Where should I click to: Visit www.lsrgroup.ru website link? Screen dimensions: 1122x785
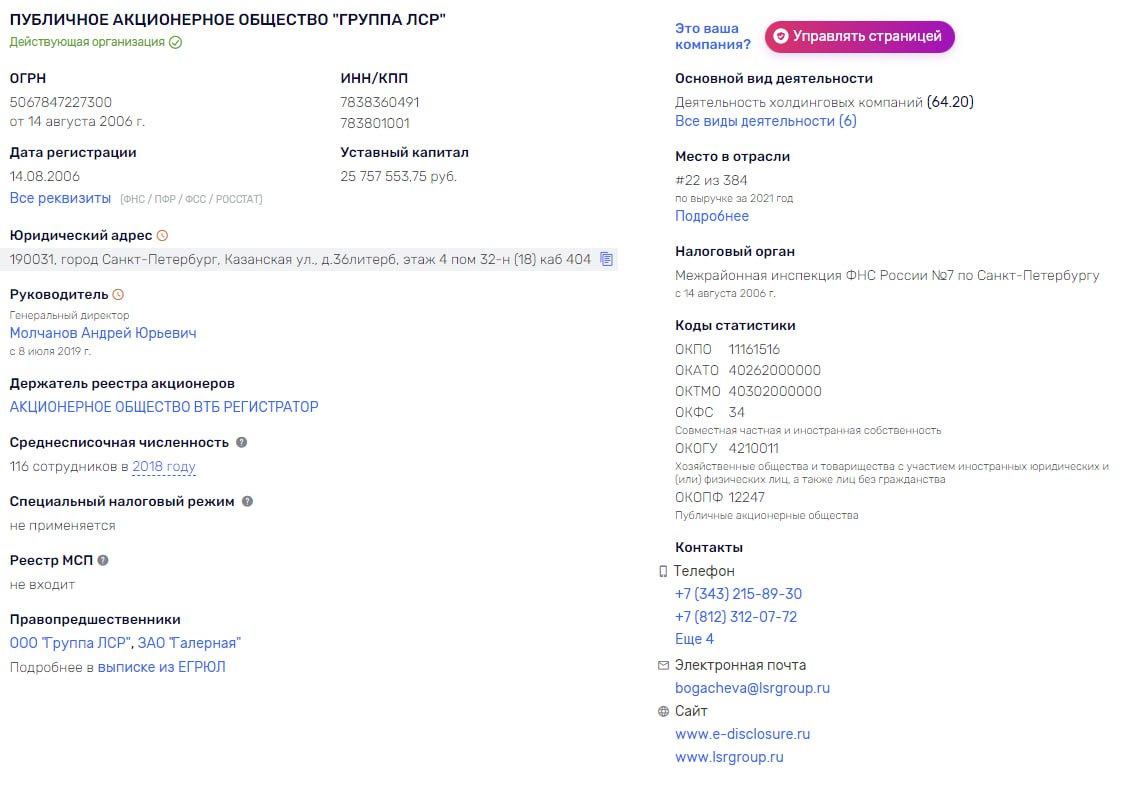(729, 757)
